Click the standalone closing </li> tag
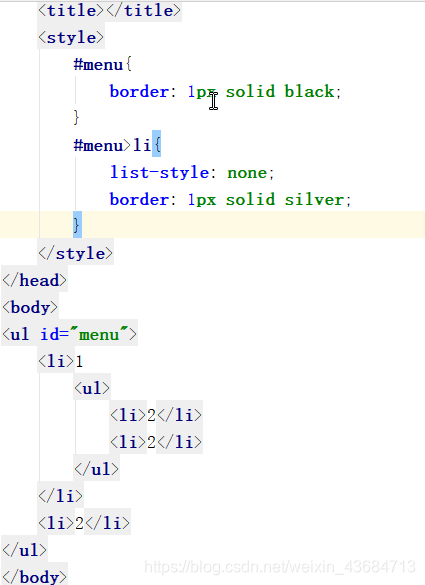 60,496
